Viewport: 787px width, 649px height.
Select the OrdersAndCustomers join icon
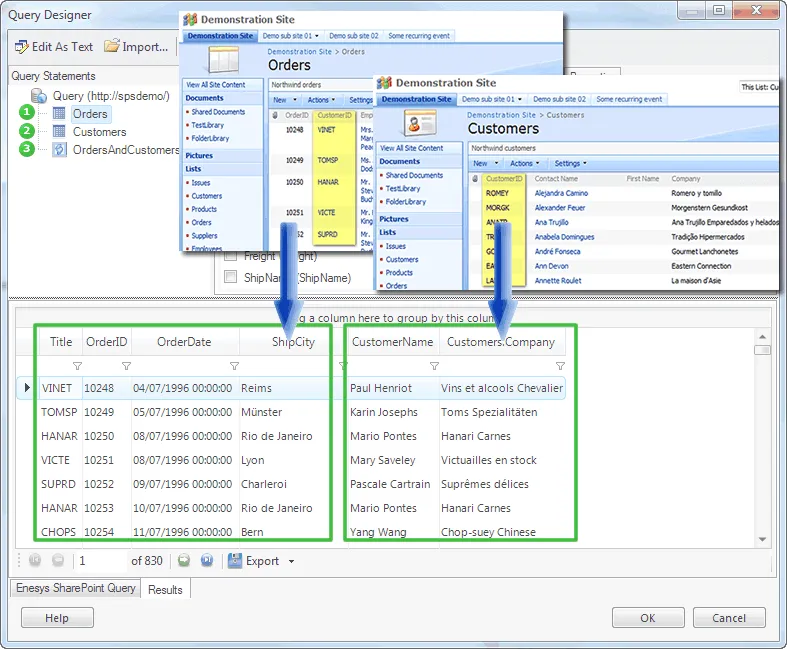[x=59, y=150]
